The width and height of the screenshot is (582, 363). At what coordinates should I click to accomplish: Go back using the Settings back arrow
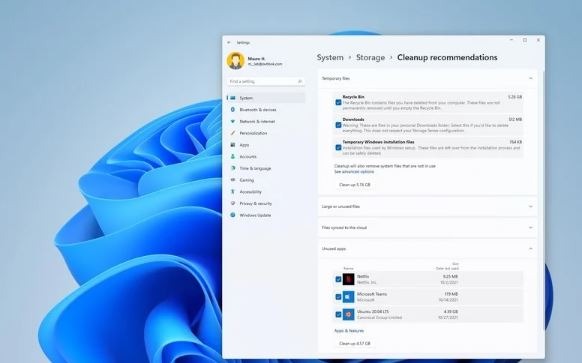point(229,43)
